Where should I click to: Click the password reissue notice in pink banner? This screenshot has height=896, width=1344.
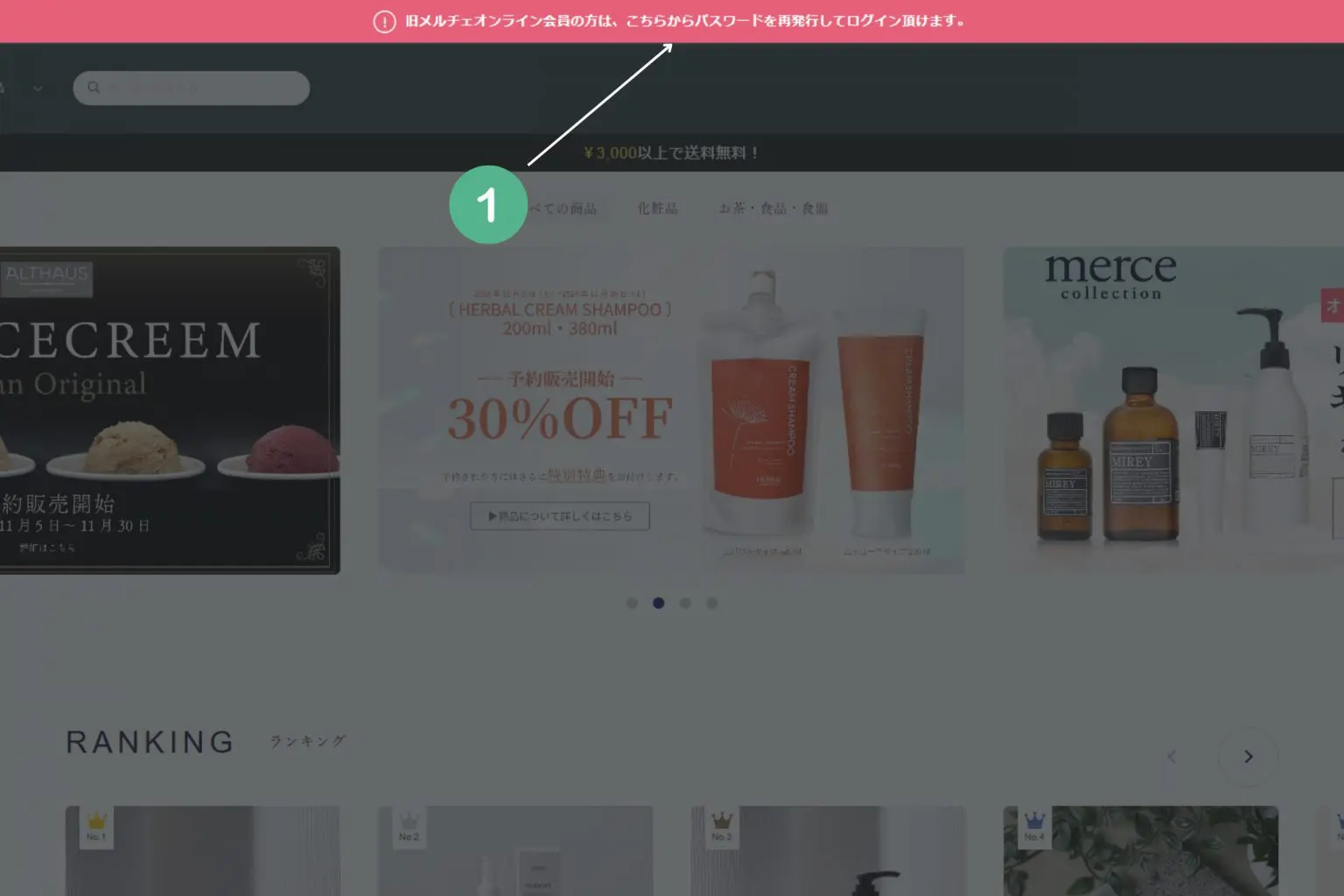(684, 21)
